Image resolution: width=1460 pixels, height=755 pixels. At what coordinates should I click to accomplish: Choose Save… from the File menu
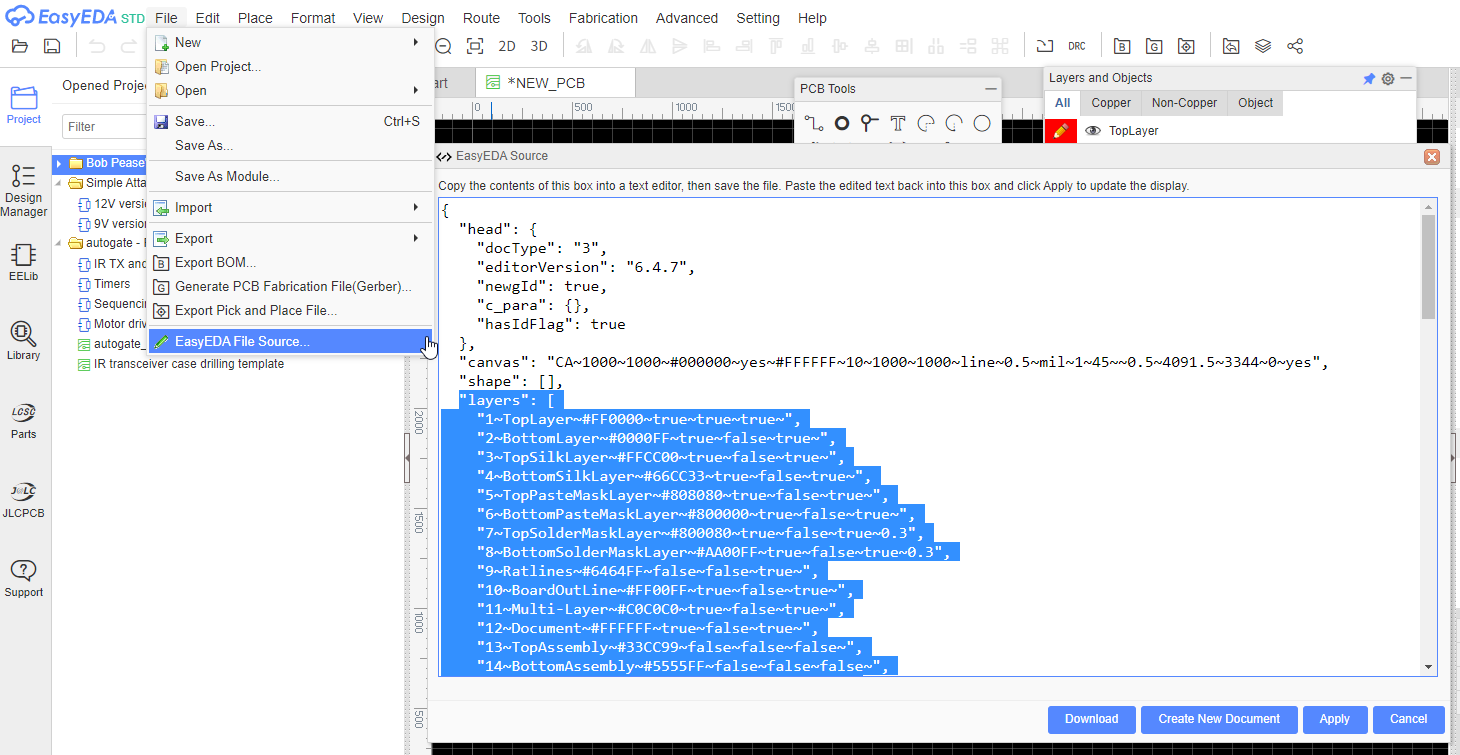(x=290, y=121)
